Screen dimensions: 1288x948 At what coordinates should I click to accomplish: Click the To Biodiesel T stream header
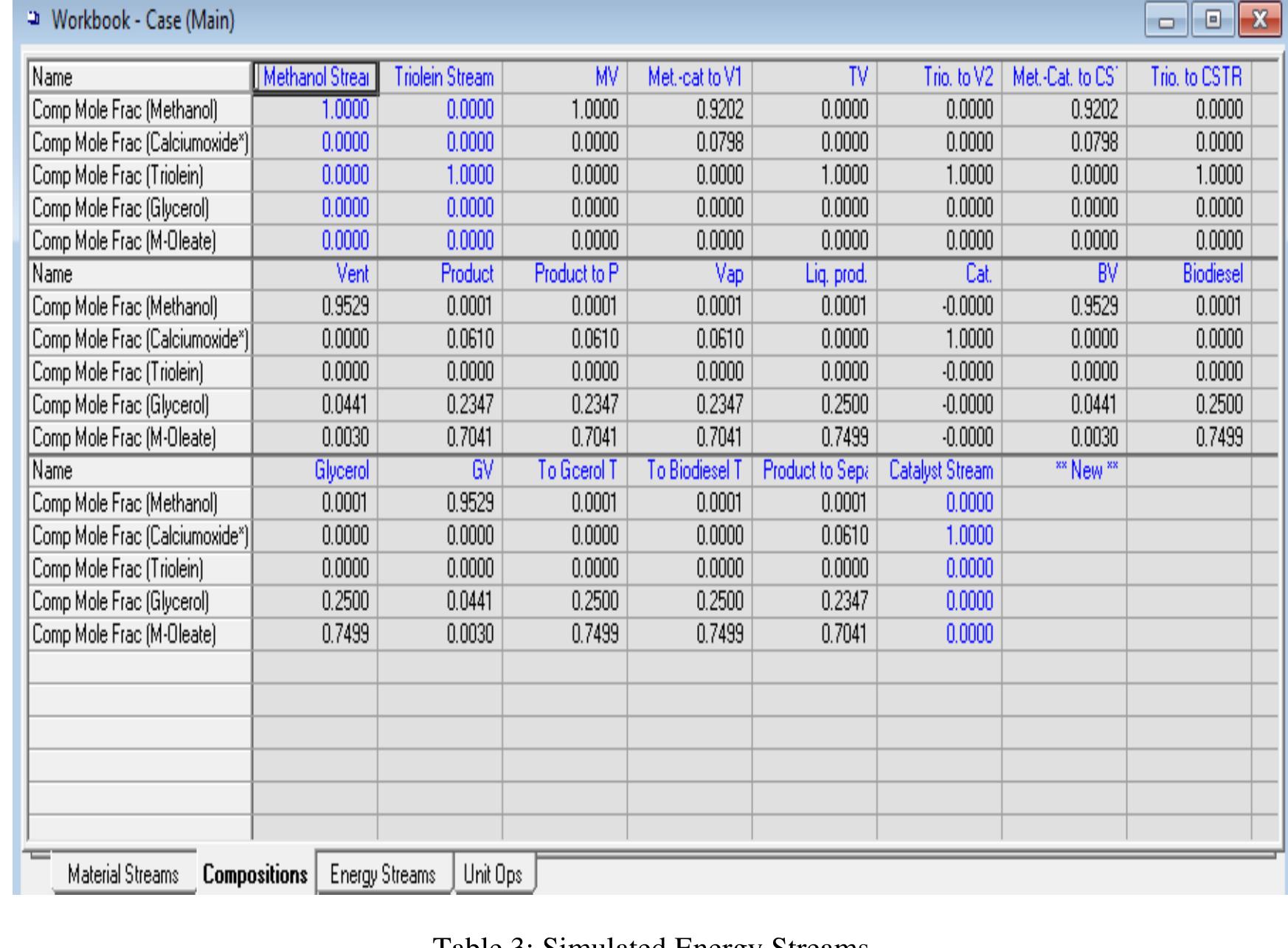tap(690, 471)
